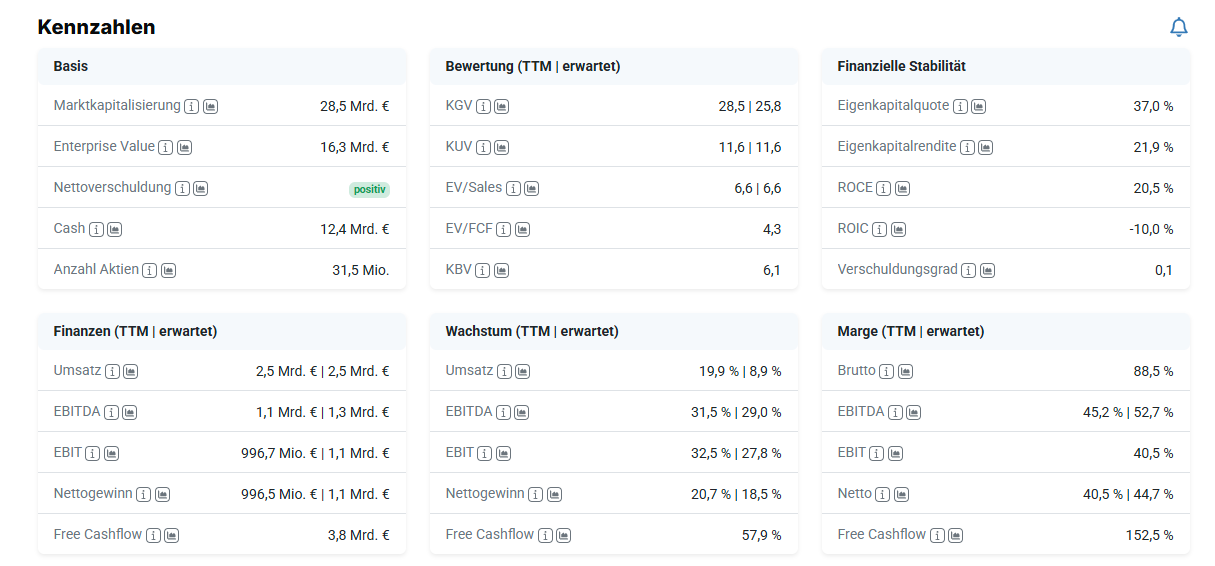Image resolution: width=1215 pixels, height=566 pixels.
Task: Open info icon next to KUV
Action: [483, 147]
